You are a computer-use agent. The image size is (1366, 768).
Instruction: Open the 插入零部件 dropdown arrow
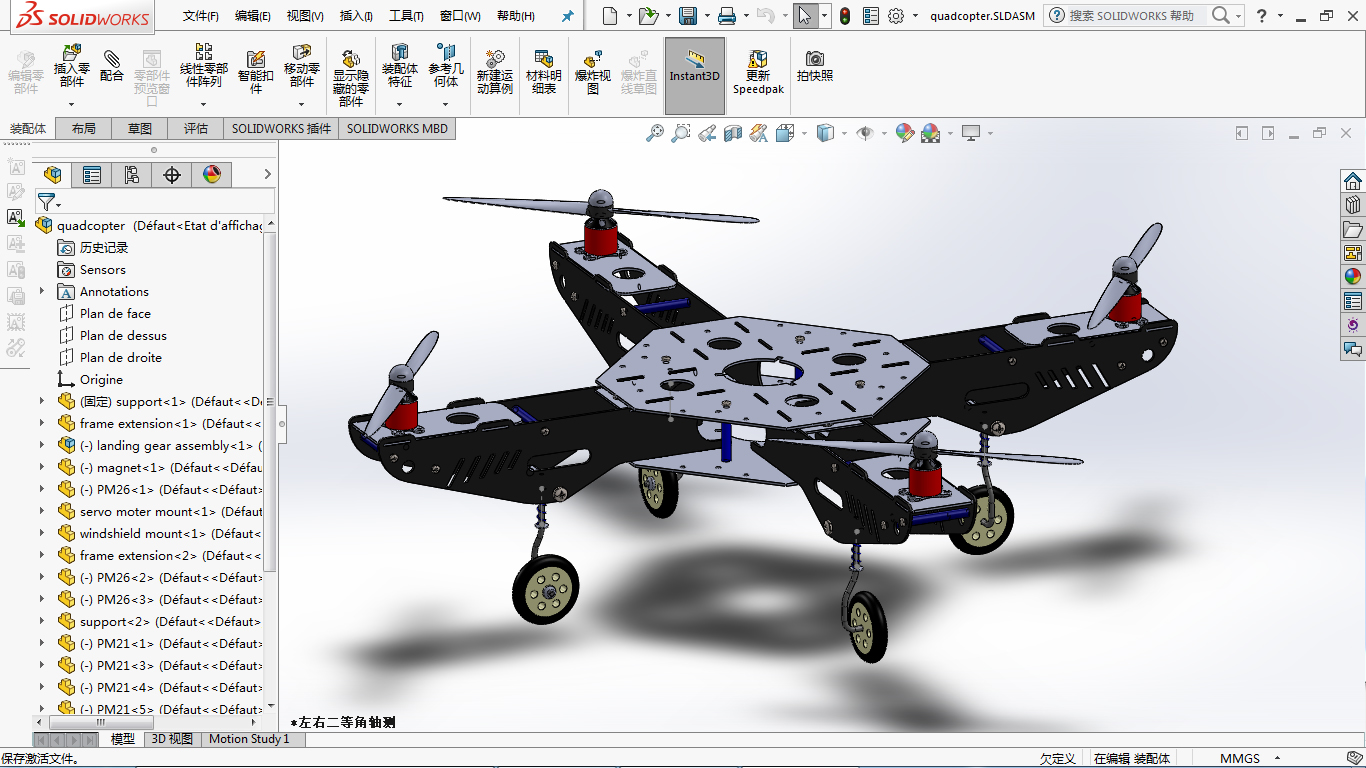pyautogui.click(x=72, y=104)
